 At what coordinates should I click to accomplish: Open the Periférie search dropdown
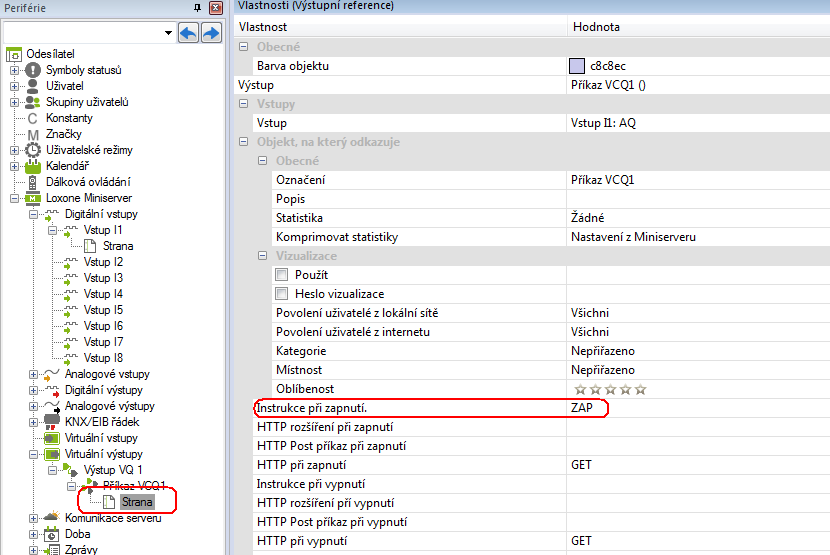pos(167,33)
